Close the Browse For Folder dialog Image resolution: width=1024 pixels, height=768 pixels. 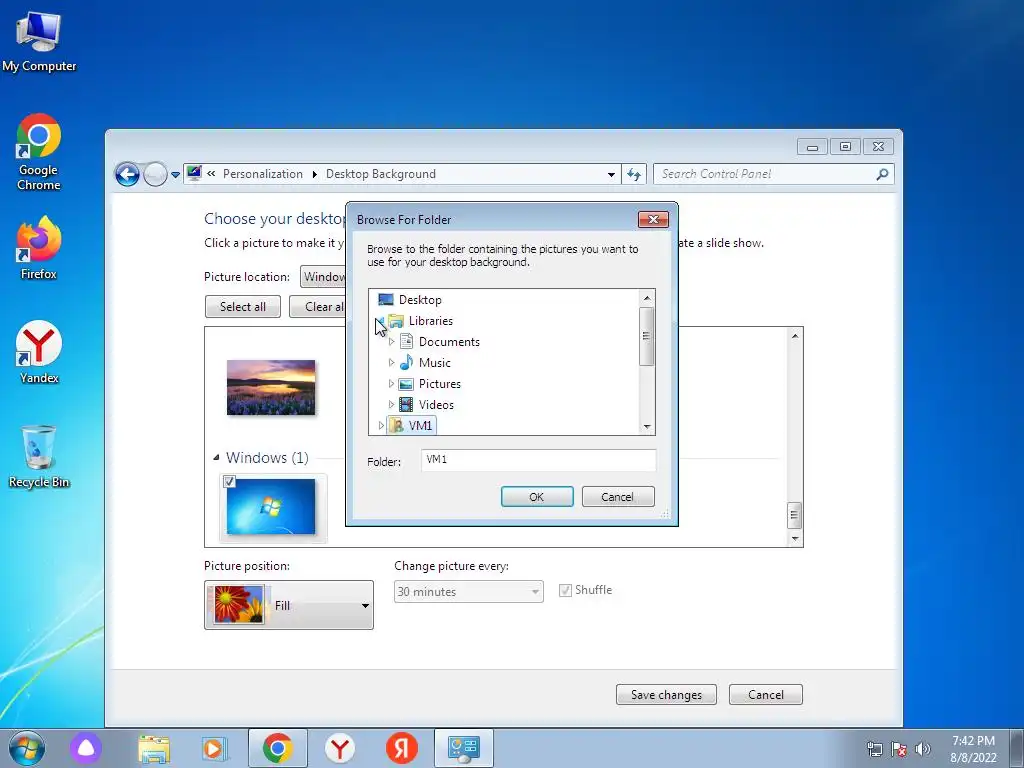coord(653,219)
